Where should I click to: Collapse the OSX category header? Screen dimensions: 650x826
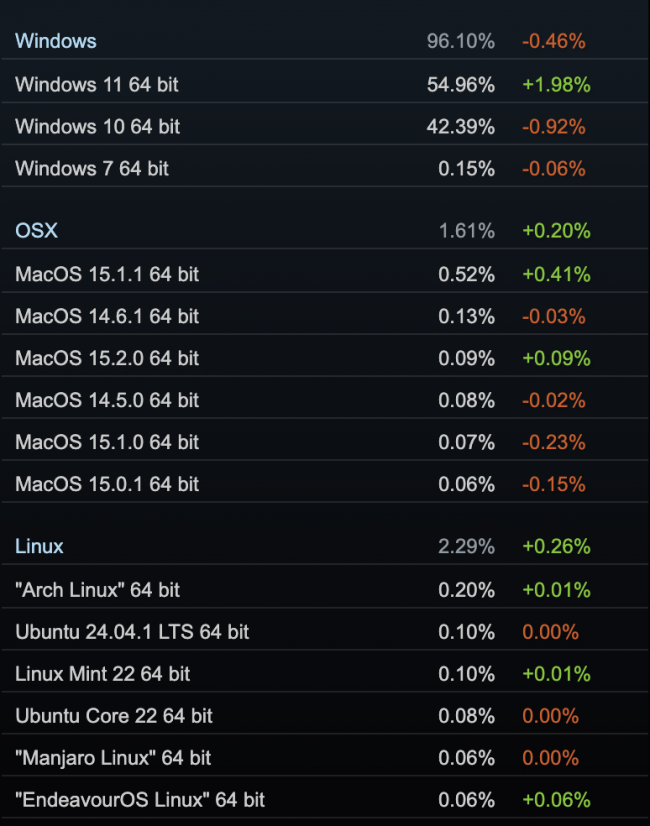(x=37, y=231)
